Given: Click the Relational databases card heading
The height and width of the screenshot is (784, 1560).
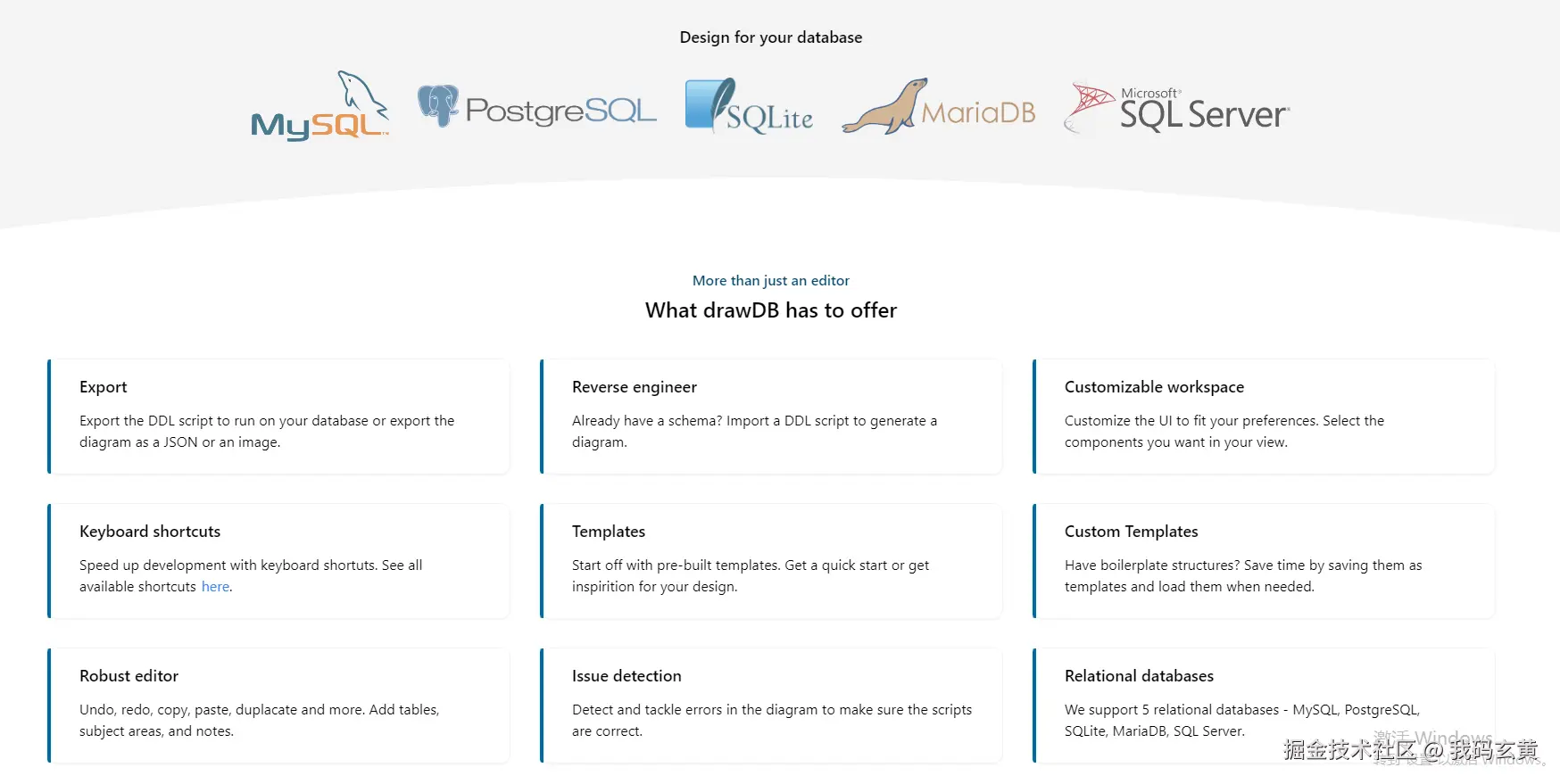Looking at the screenshot, I should pos(1139,676).
